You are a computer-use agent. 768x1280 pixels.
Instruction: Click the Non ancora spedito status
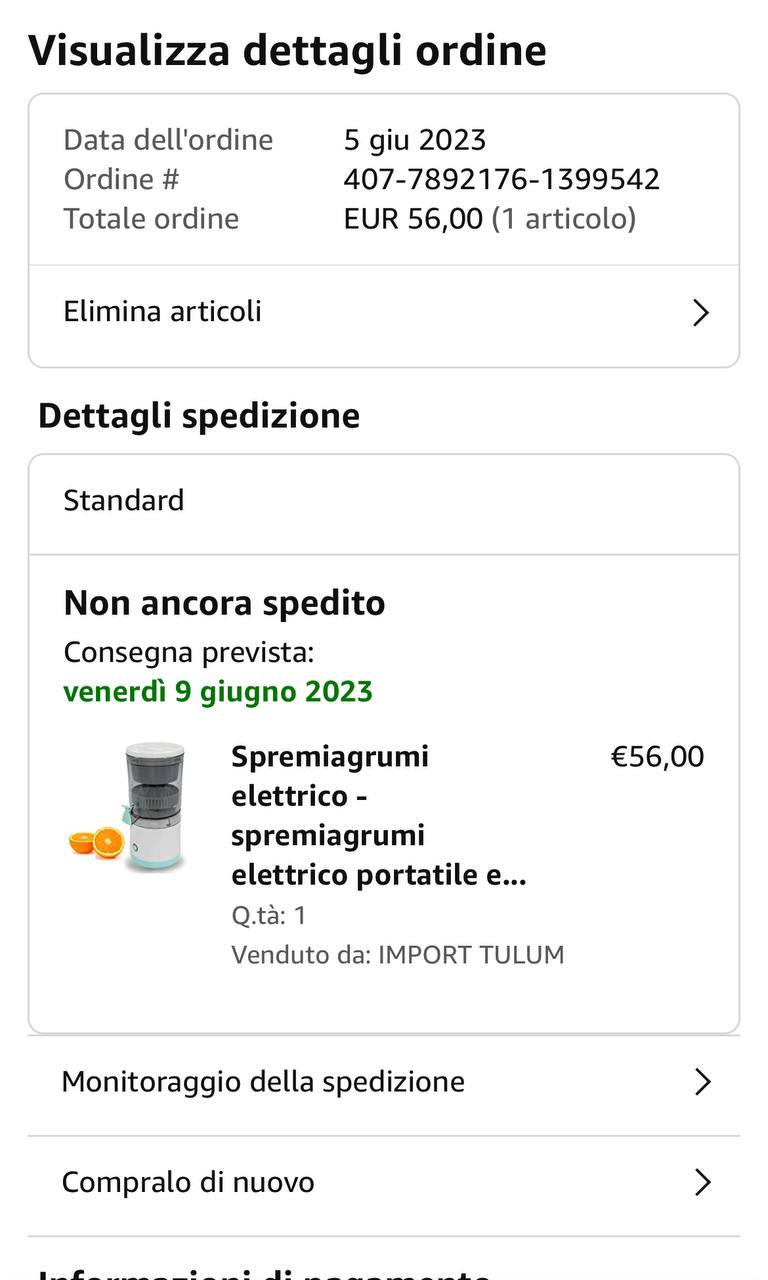coord(224,603)
